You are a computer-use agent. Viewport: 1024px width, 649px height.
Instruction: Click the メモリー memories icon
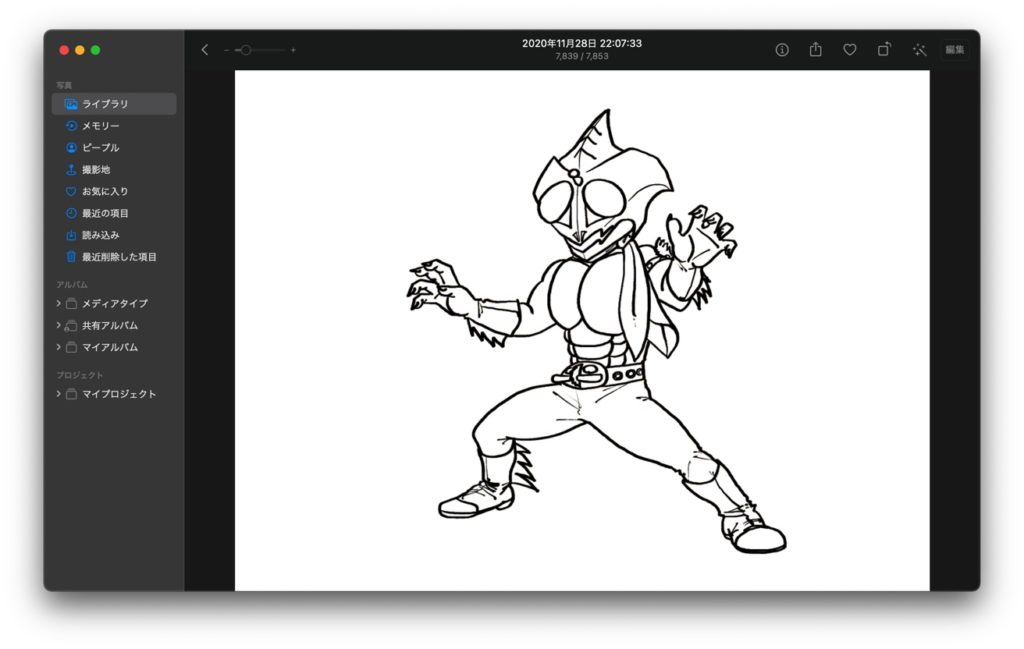click(x=71, y=125)
